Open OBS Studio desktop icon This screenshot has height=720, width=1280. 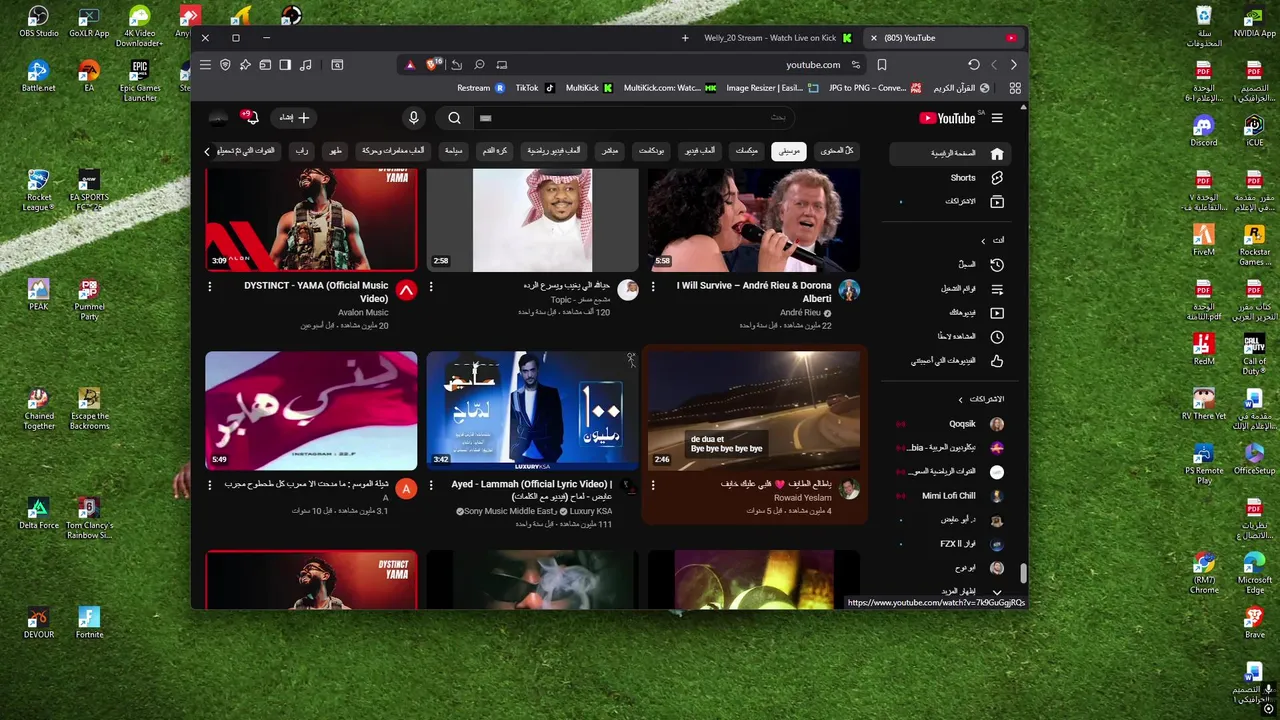[x=39, y=21]
